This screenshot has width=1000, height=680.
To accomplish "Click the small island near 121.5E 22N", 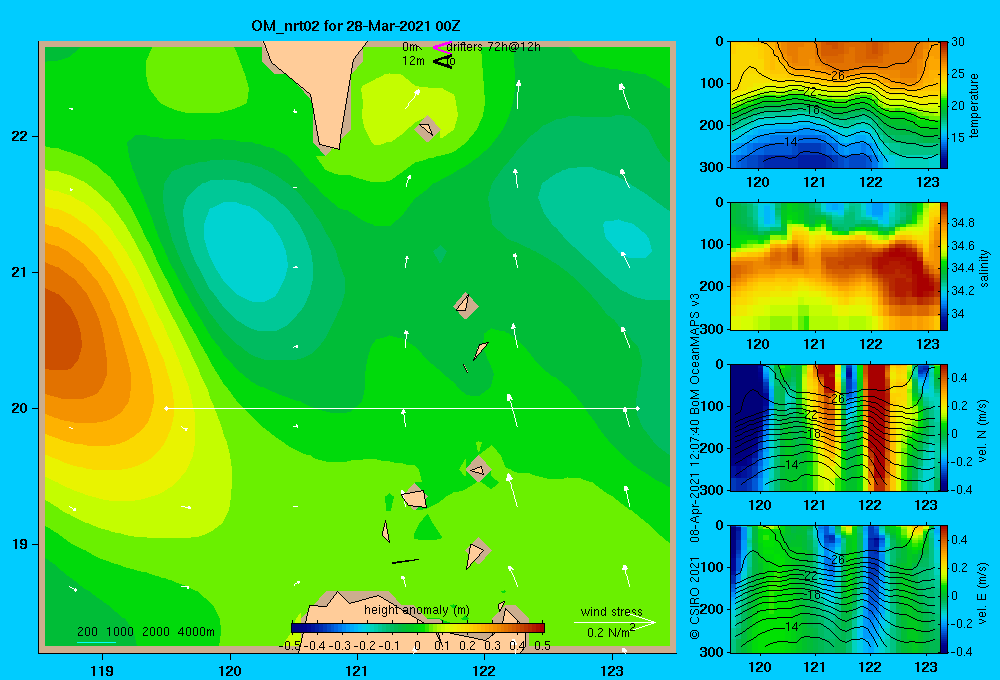I will (427, 129).
